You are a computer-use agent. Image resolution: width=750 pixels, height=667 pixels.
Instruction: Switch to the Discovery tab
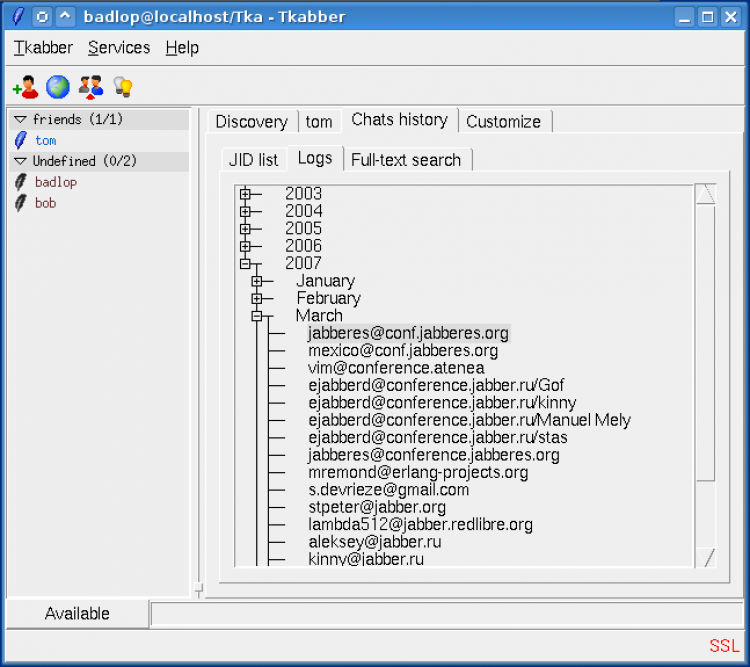click(x=252, y=122)
